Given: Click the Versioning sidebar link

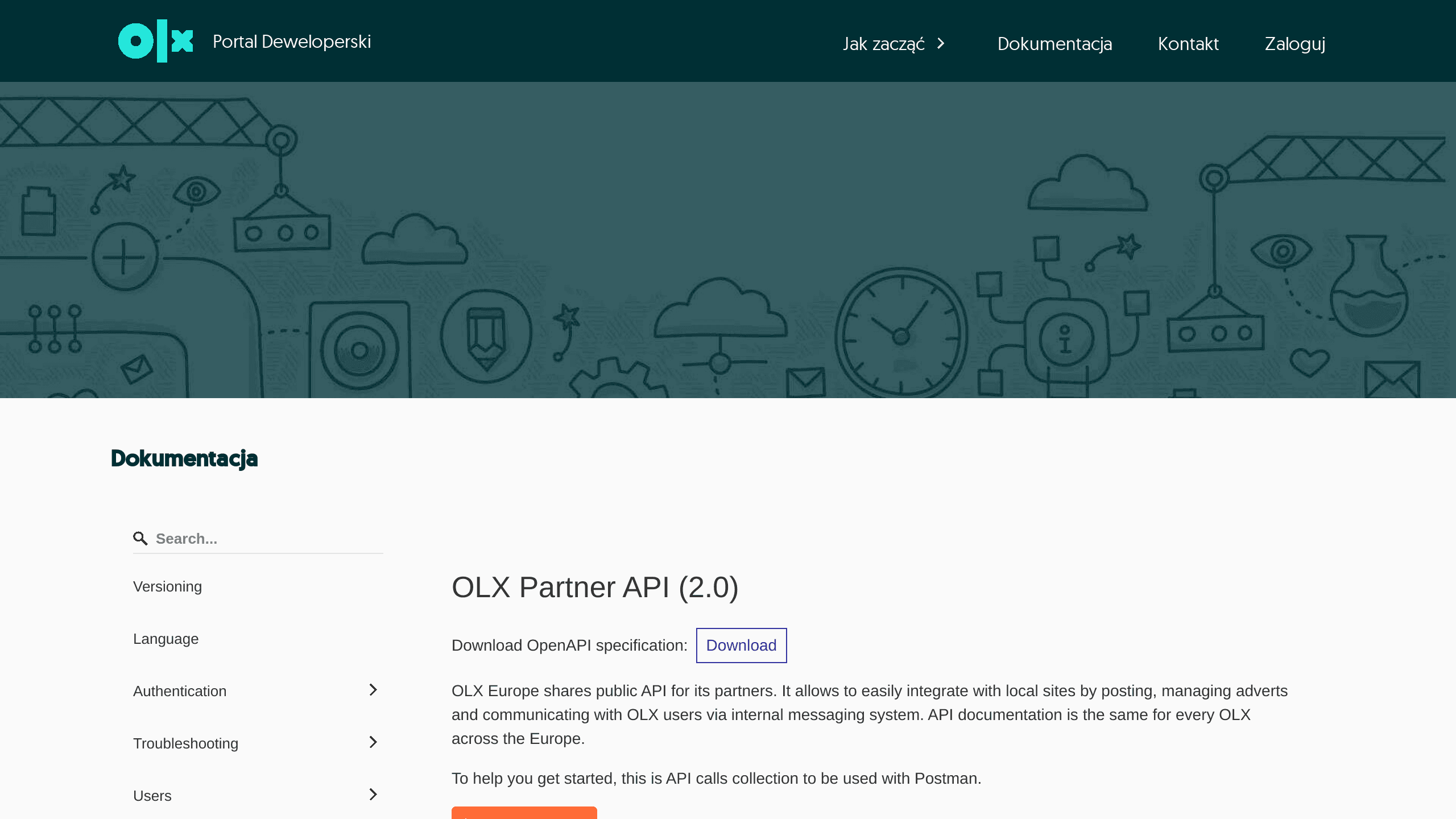Looking at the screenshot, I should click(x=167, y=586).
